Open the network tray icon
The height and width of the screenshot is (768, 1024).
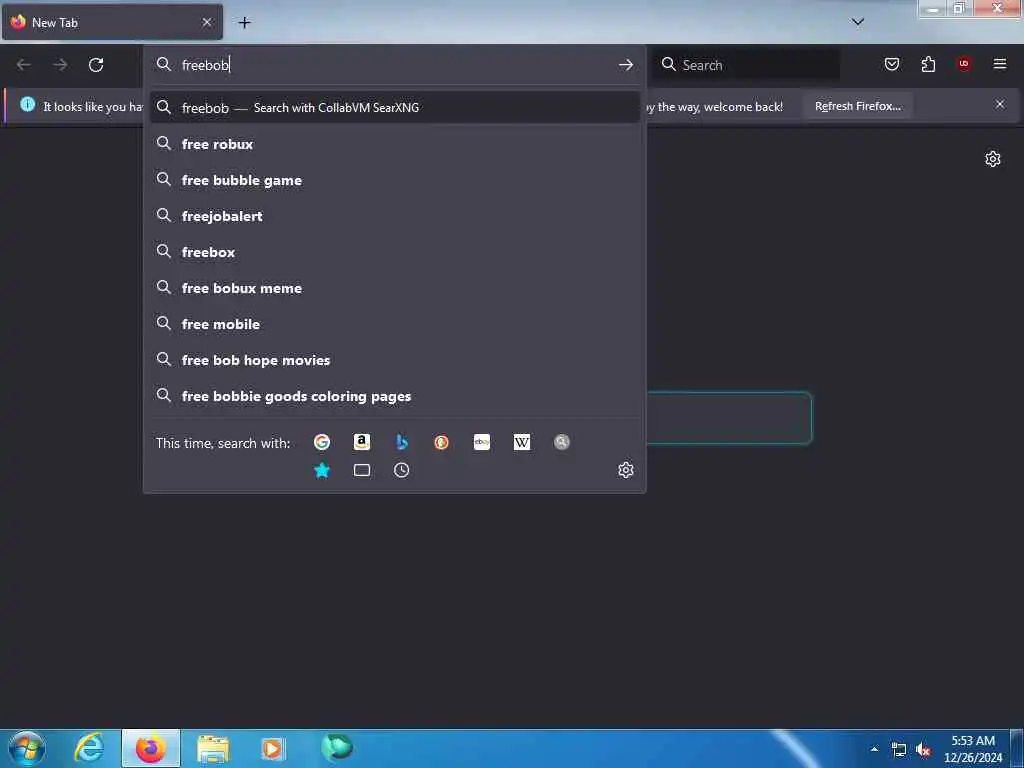pos(899,750)
